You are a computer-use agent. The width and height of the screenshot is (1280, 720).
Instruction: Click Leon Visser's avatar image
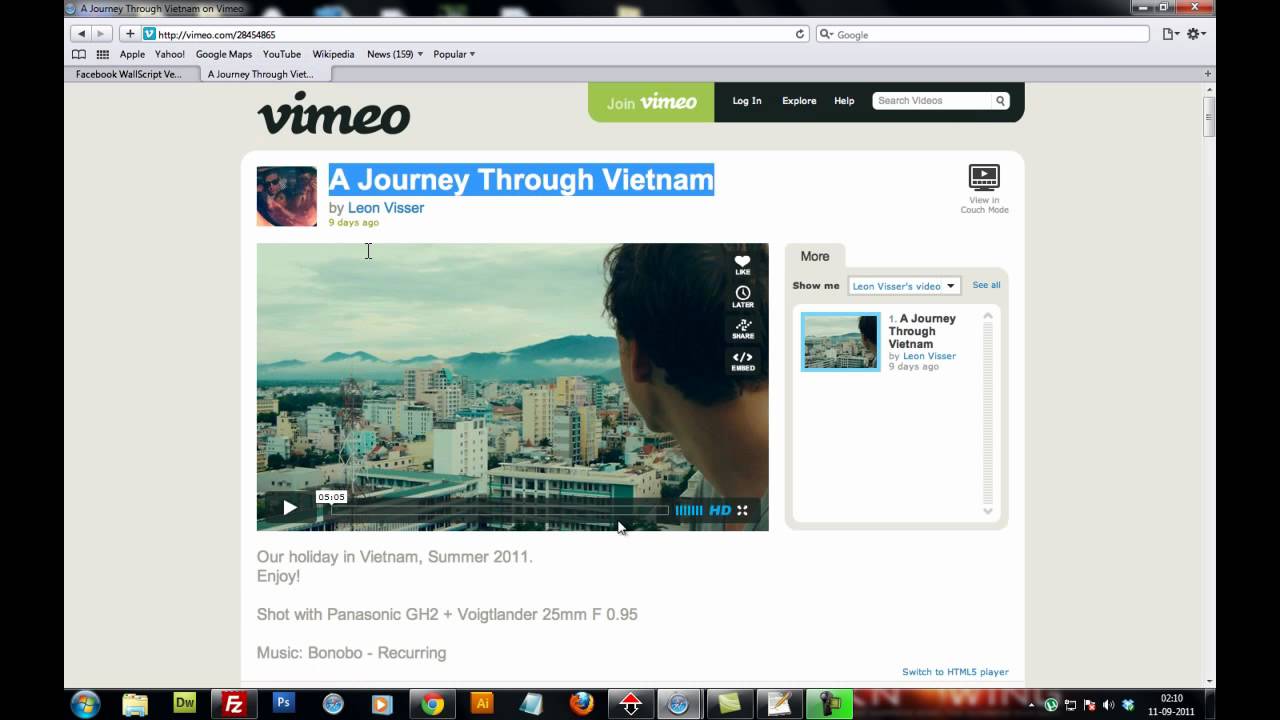point(287,196)
